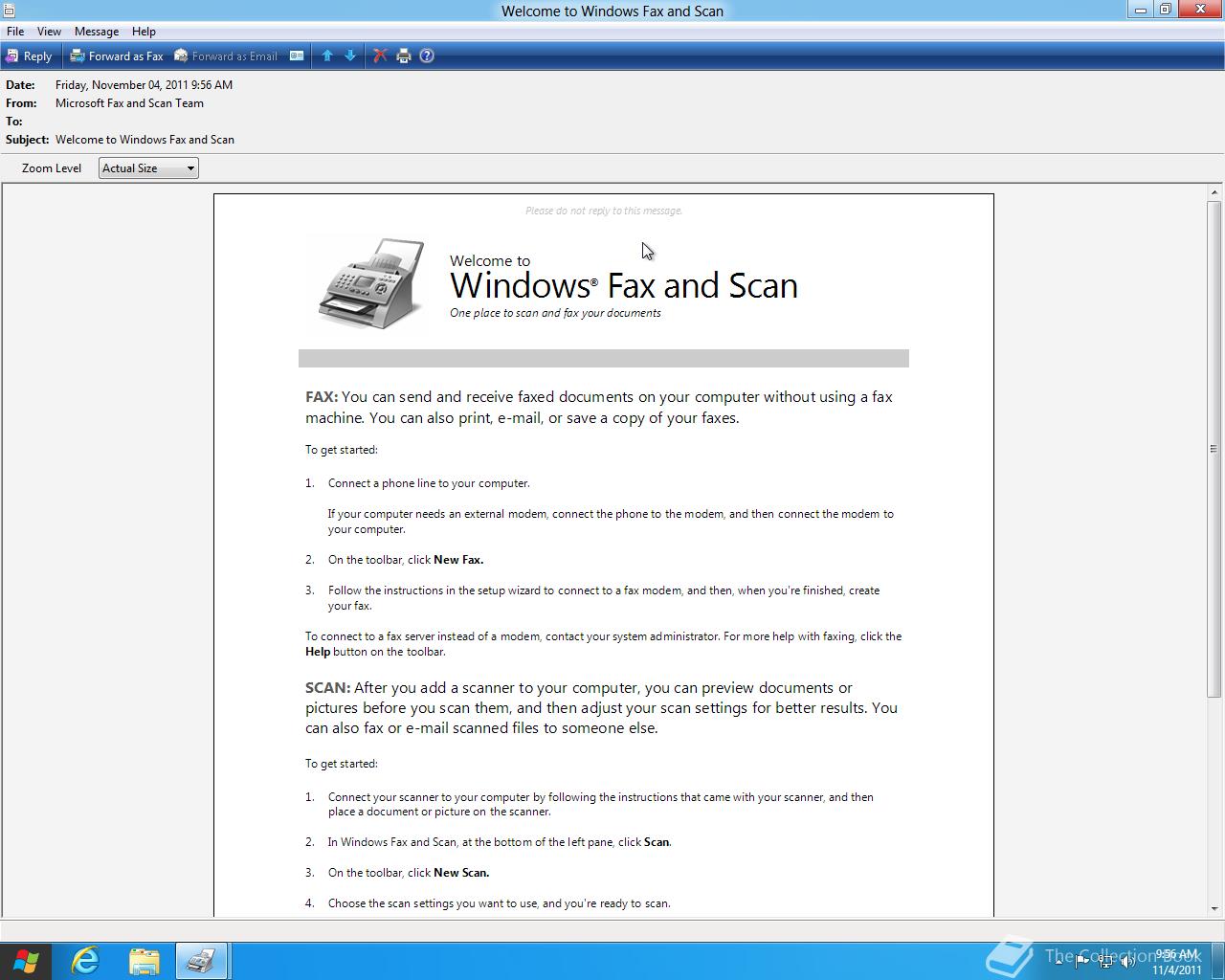Viewport: 1225px width, 980px height.
Task: Open the View menu
Action: 49,32
